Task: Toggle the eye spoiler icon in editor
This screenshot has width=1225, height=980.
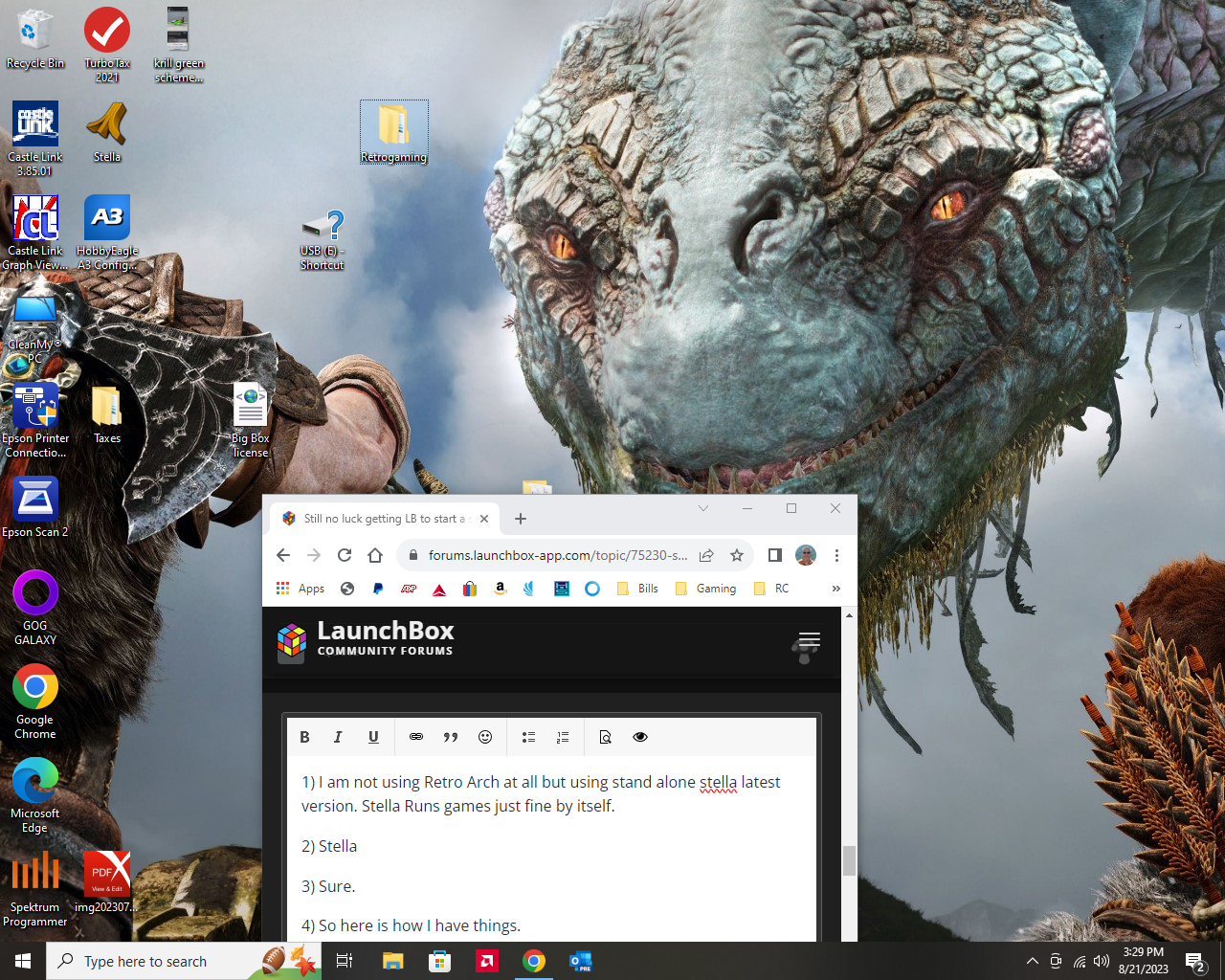Action: 640,737
